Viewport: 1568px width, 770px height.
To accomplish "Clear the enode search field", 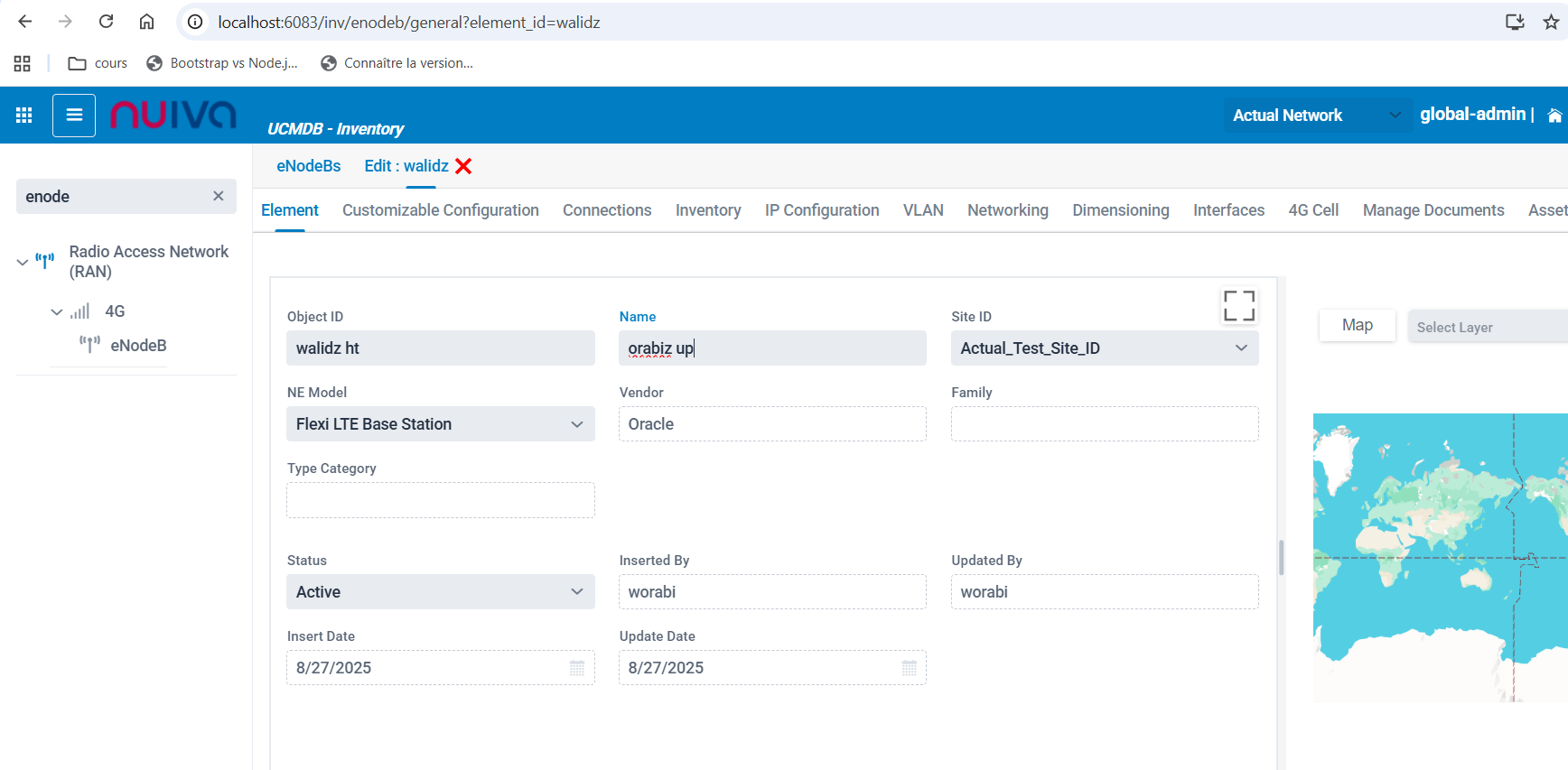I will 218,196.
